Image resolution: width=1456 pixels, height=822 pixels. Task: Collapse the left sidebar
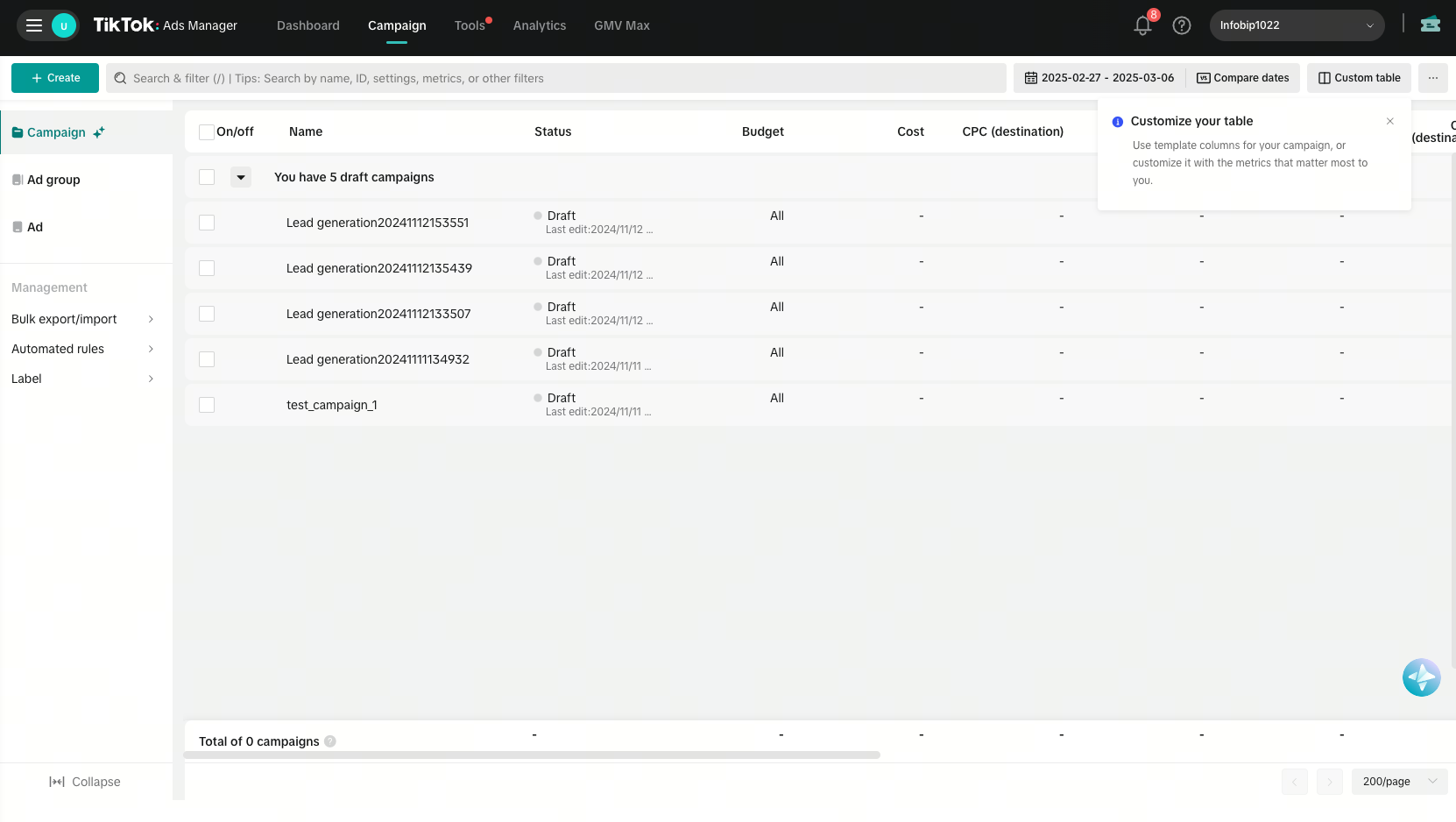click(x=85, y=782)
